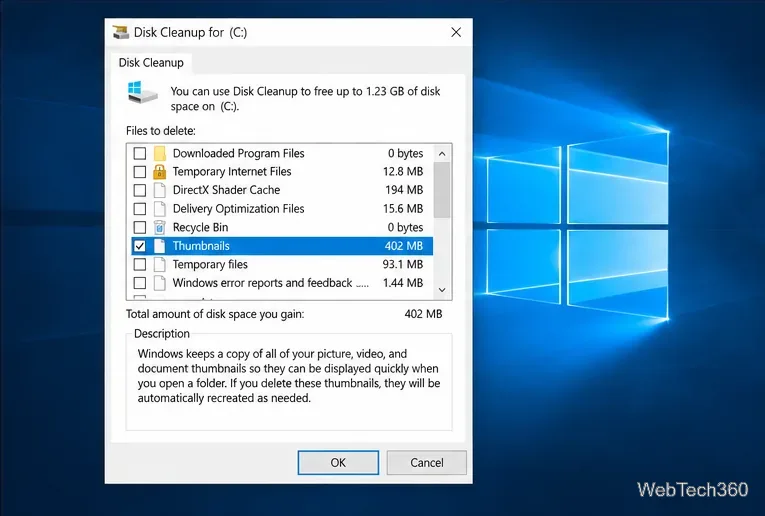
Task: Click the Temporary files page icon
Action: click(x=160, y=264)
